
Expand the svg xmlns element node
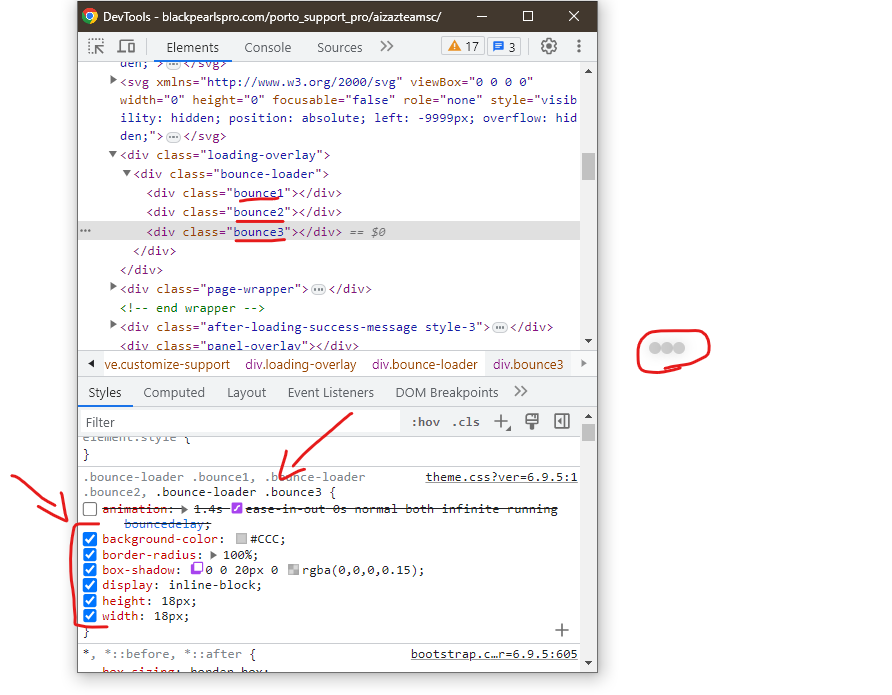click(x=113, y=80)
